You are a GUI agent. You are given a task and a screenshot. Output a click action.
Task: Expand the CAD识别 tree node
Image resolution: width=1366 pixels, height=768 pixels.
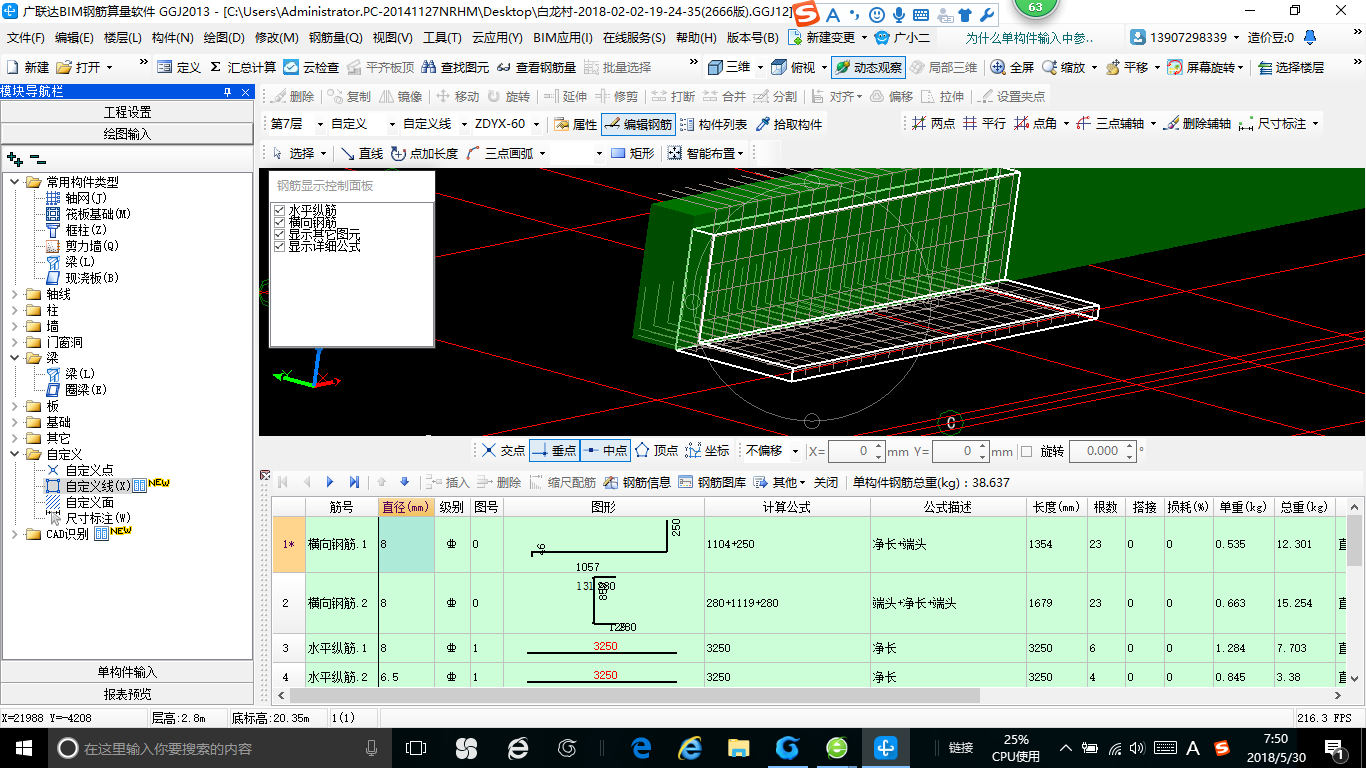click(15, 535)
